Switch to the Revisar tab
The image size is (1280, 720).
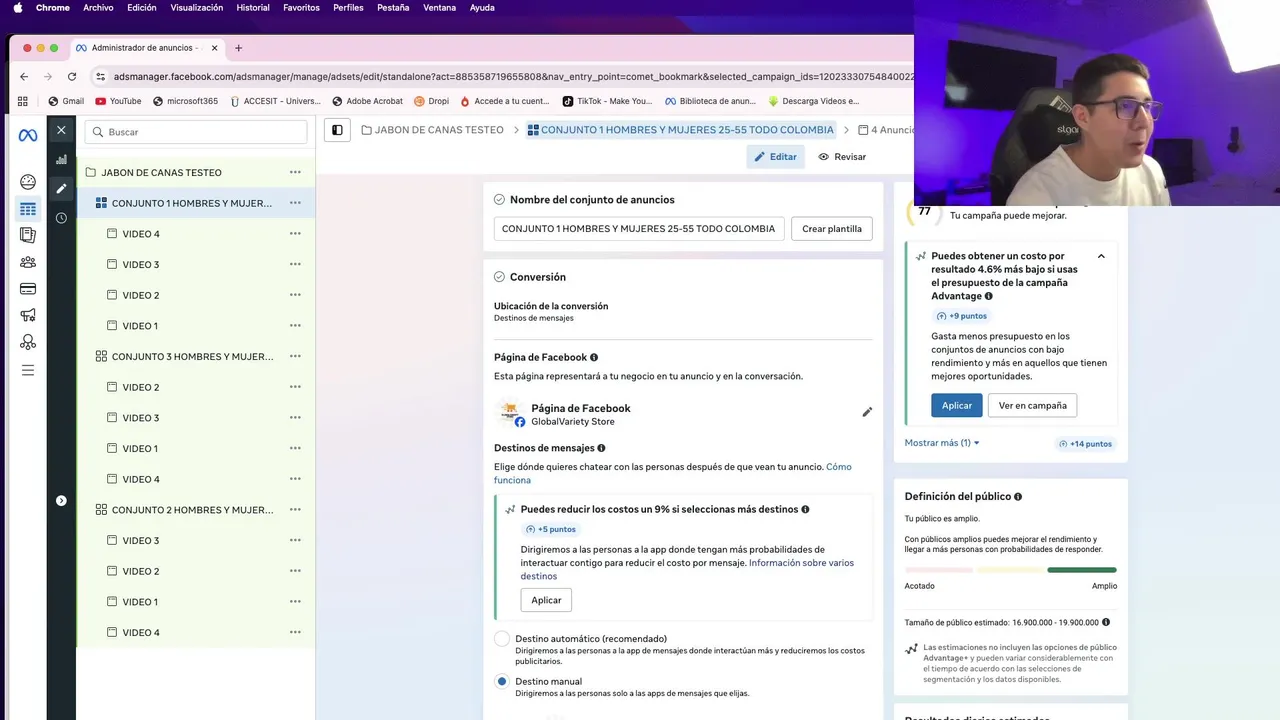pos(842,157)
